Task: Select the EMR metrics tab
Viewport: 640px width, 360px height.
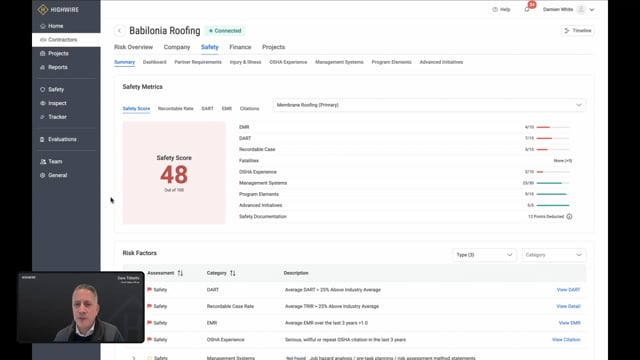Action: [227, 109]
